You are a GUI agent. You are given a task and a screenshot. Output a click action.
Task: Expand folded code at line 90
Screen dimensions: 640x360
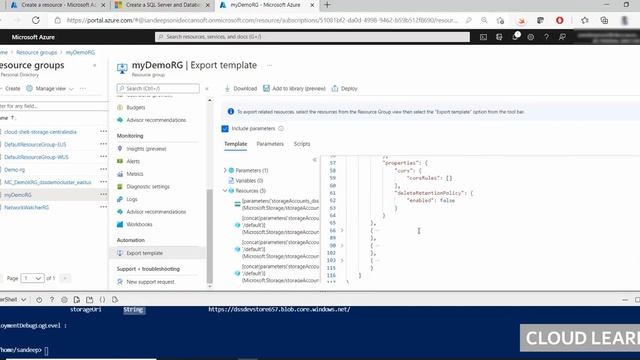(342, 245)
